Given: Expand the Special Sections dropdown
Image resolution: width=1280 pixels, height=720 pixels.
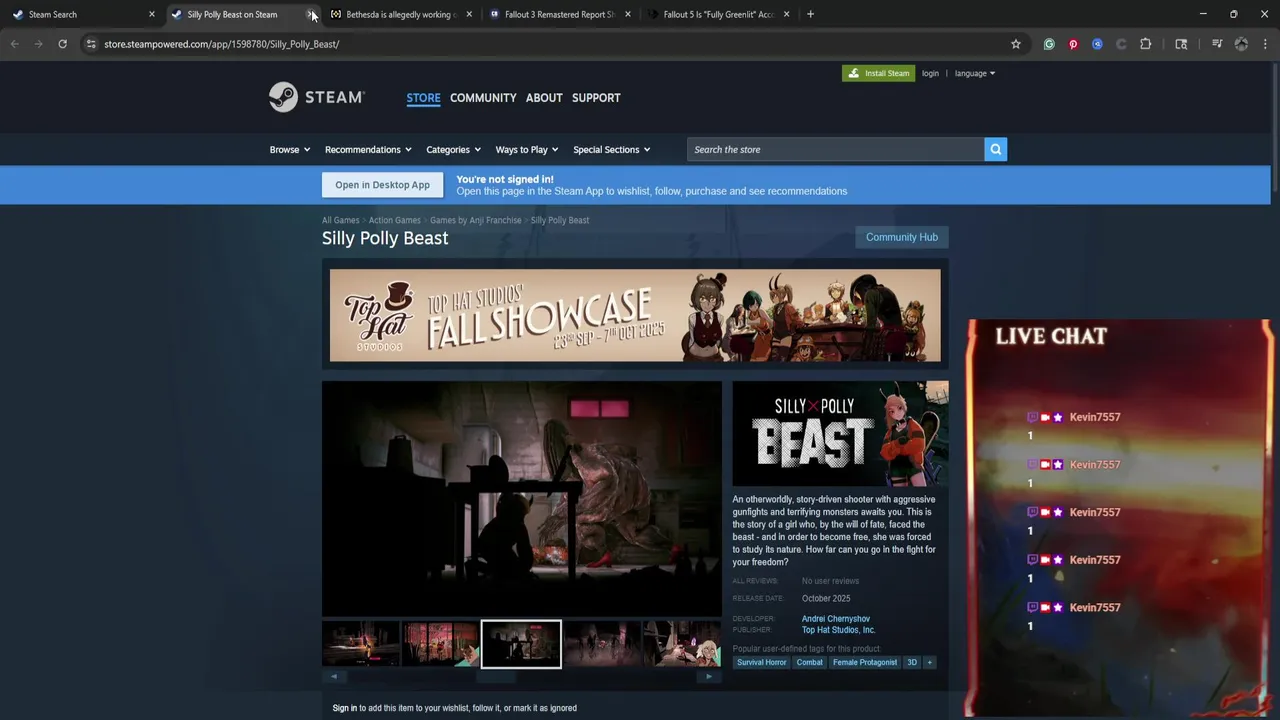Looking at the screenshot, I should click(x=612, y=149).
